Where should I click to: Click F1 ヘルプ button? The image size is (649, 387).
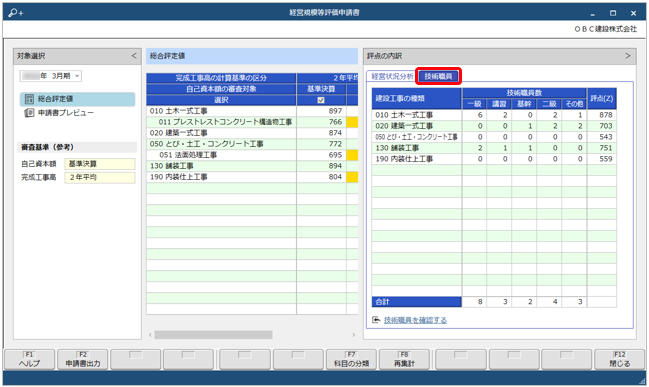[x=29, y=359]
